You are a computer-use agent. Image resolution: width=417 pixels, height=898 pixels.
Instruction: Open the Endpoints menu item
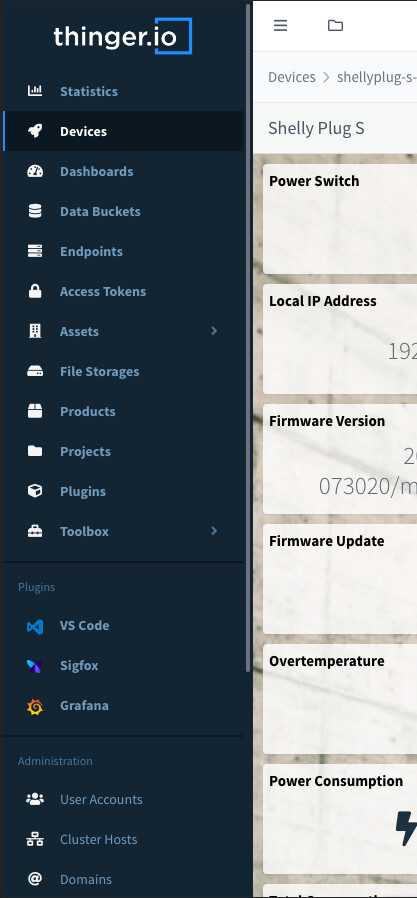coord(123,251)
